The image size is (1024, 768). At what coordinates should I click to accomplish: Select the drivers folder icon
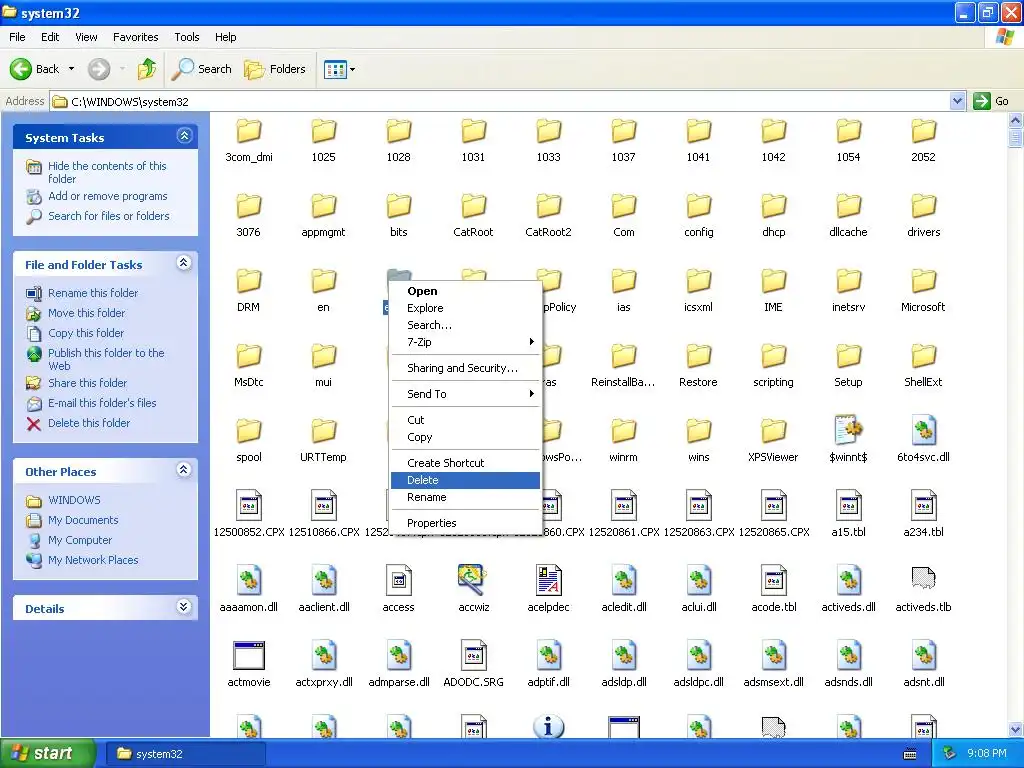(923, 206)
